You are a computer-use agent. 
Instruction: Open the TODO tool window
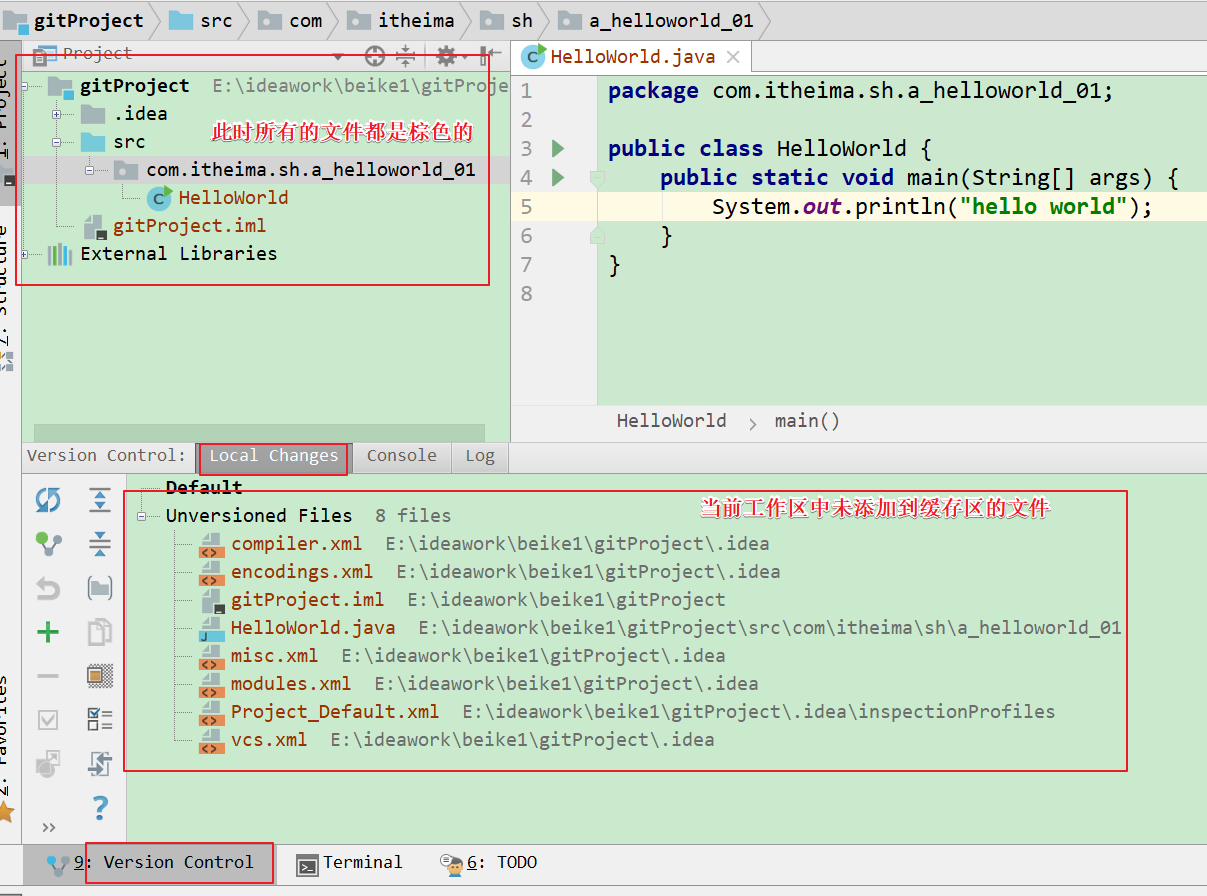point(489,863)
